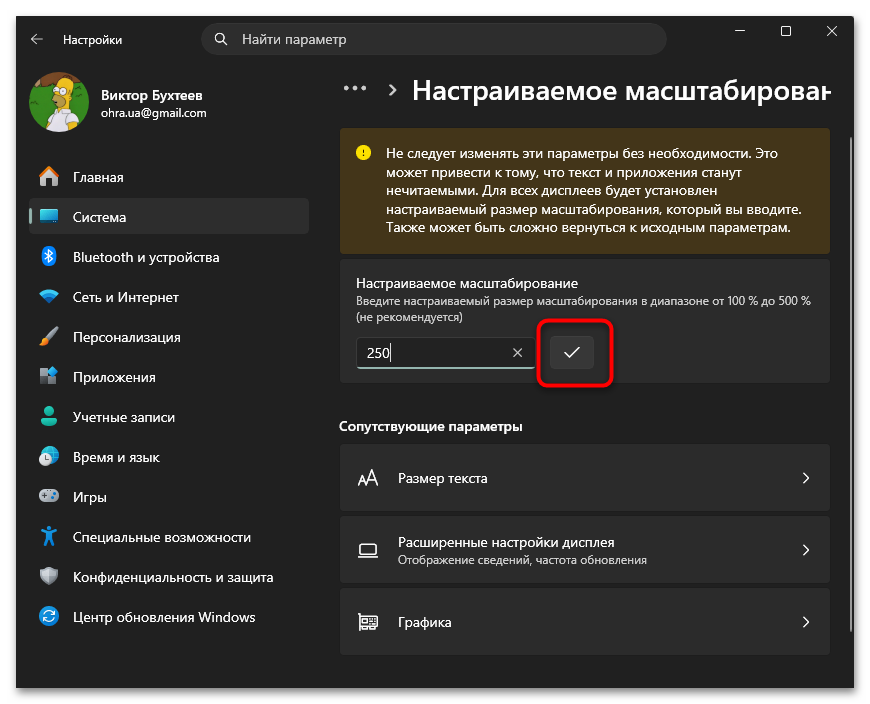
Task: Click the Bluetooth icon in sidebar
Action: pos(49,256)
